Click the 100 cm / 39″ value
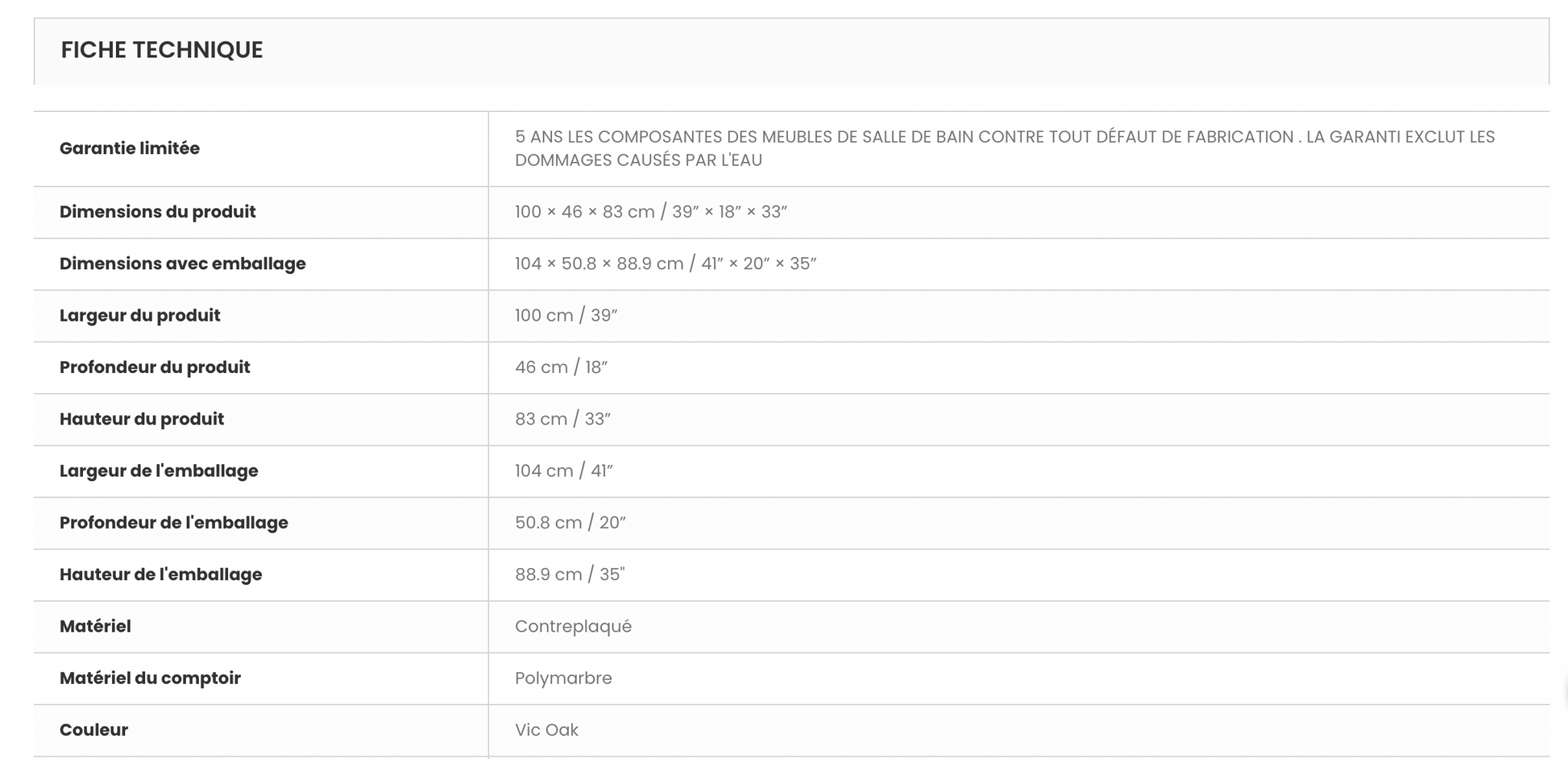The height and width of the screenshot is (759, 1568). pyautogui.click(x=566, y=315)
